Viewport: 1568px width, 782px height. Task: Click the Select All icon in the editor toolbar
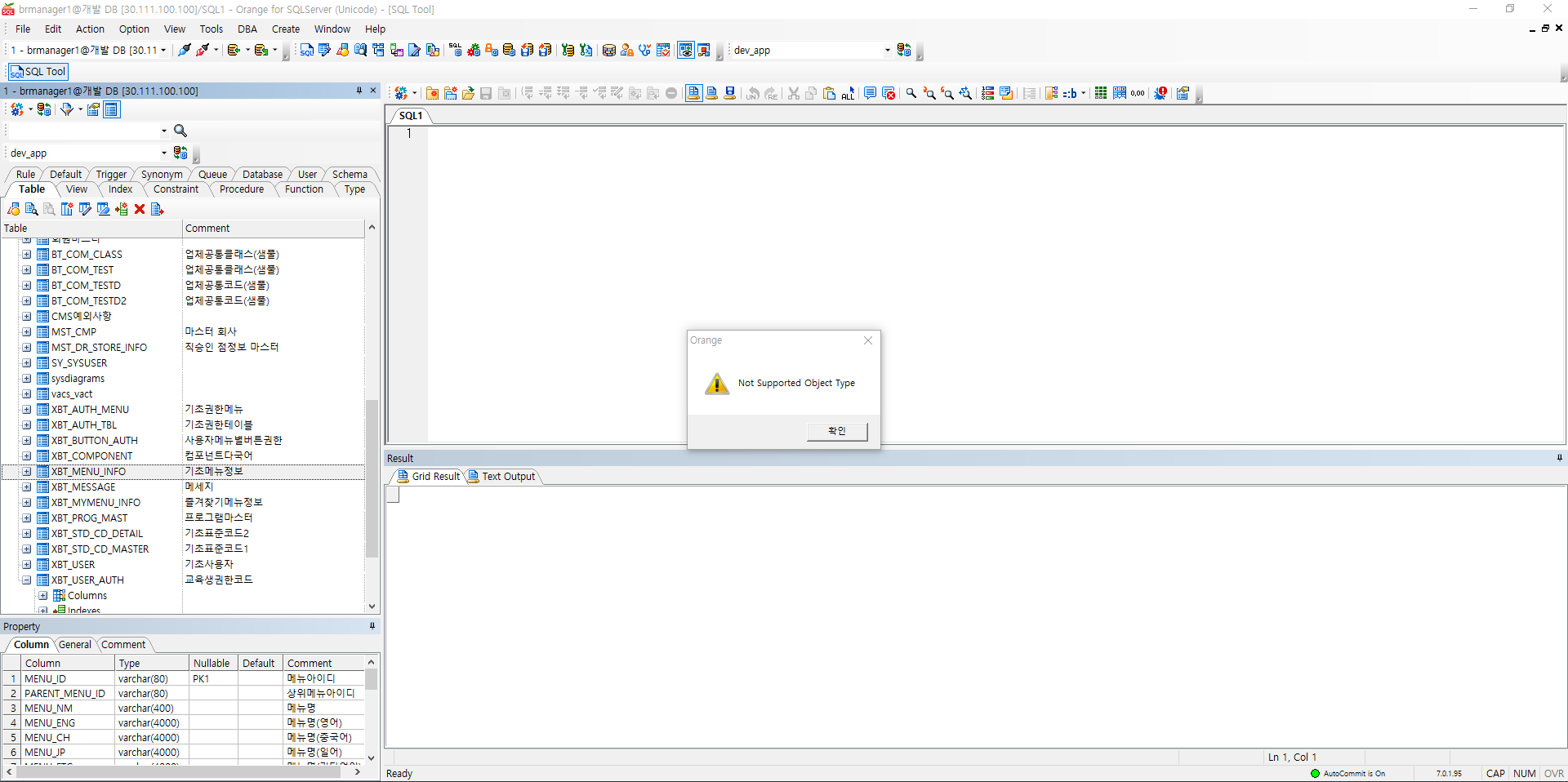[x=848, y=94]
